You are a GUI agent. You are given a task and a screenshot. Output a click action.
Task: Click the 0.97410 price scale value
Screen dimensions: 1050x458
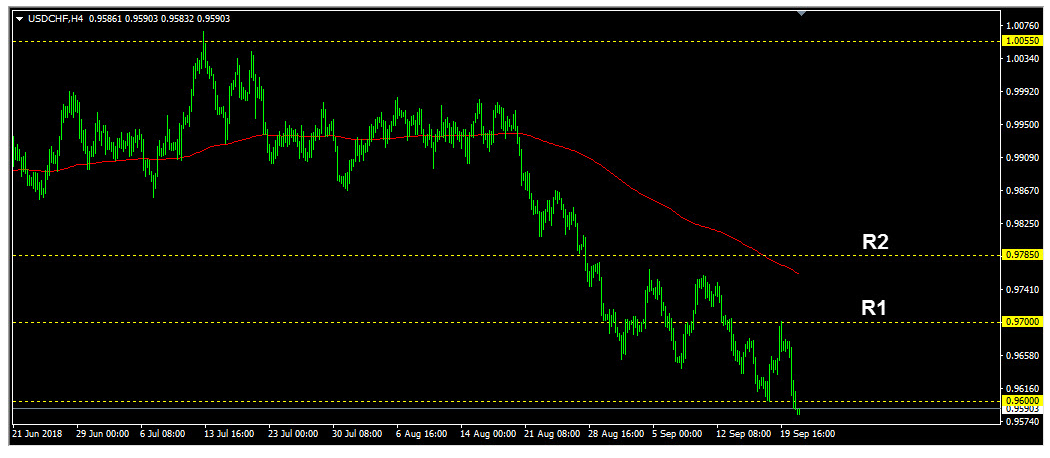click(1022, 289)
